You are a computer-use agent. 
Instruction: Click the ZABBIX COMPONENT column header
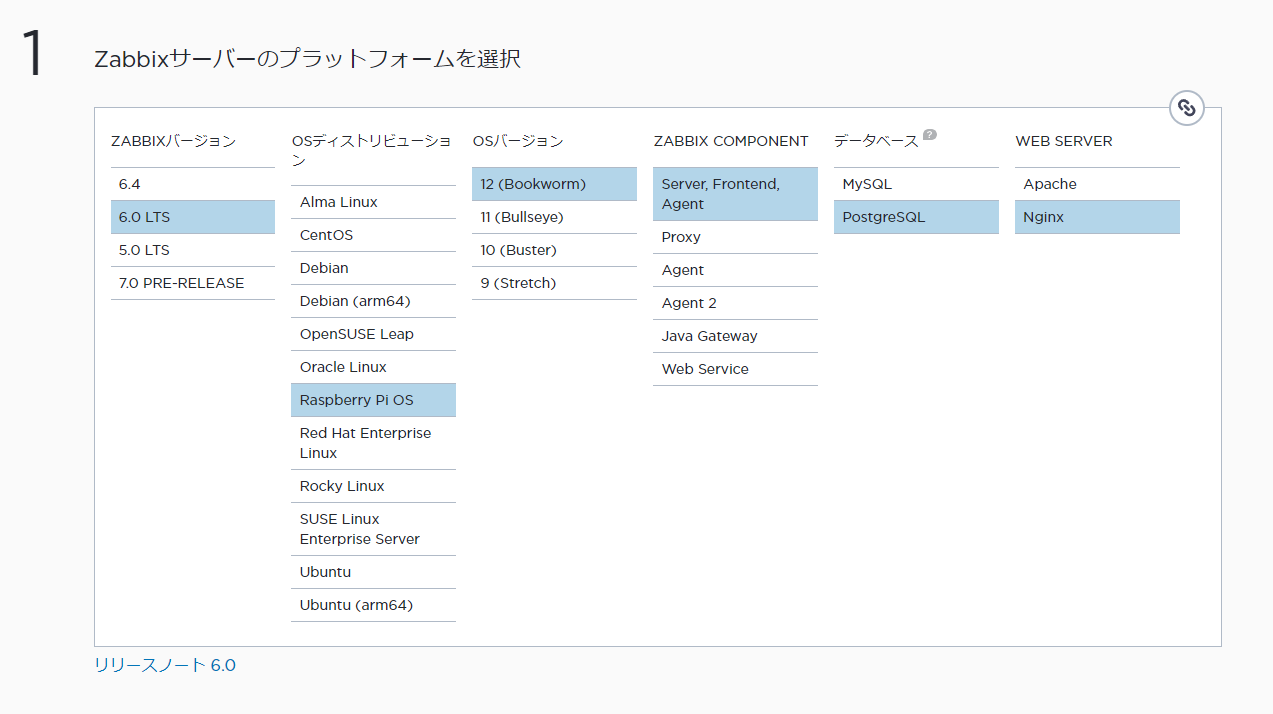click(x=731, y=141)
